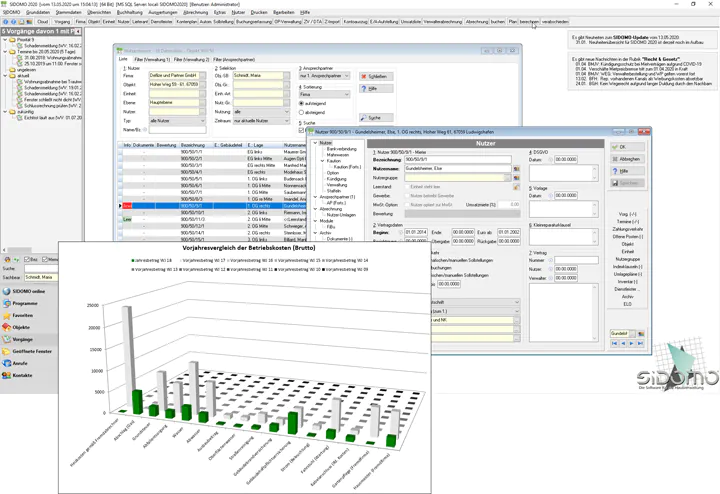Viewport: 720px width, 494px height.
Task: Click the Name/Bz. search field
Action: click(x=178, y=130)
